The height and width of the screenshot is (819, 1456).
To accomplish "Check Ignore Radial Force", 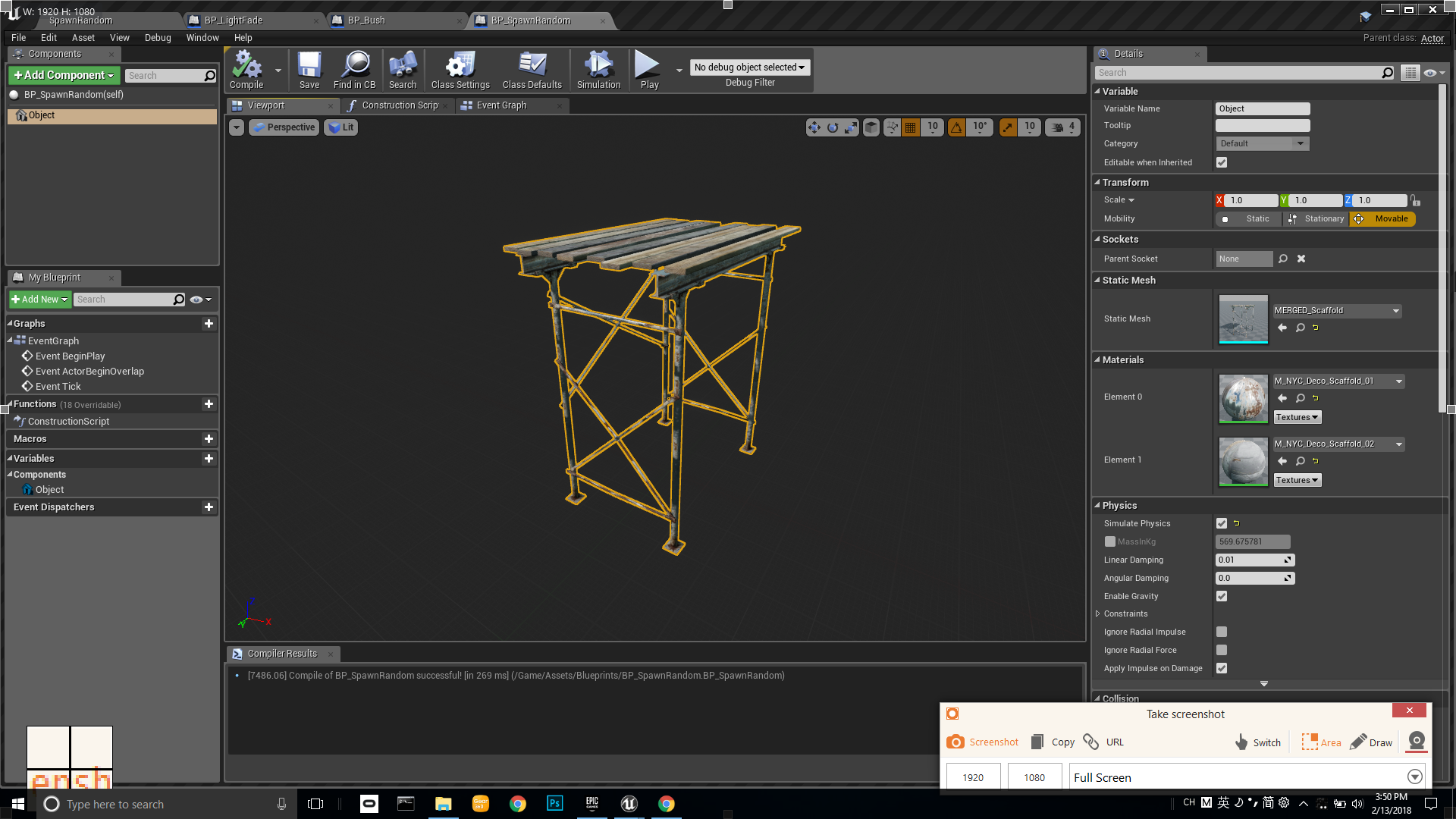I will click(1222, 650).
